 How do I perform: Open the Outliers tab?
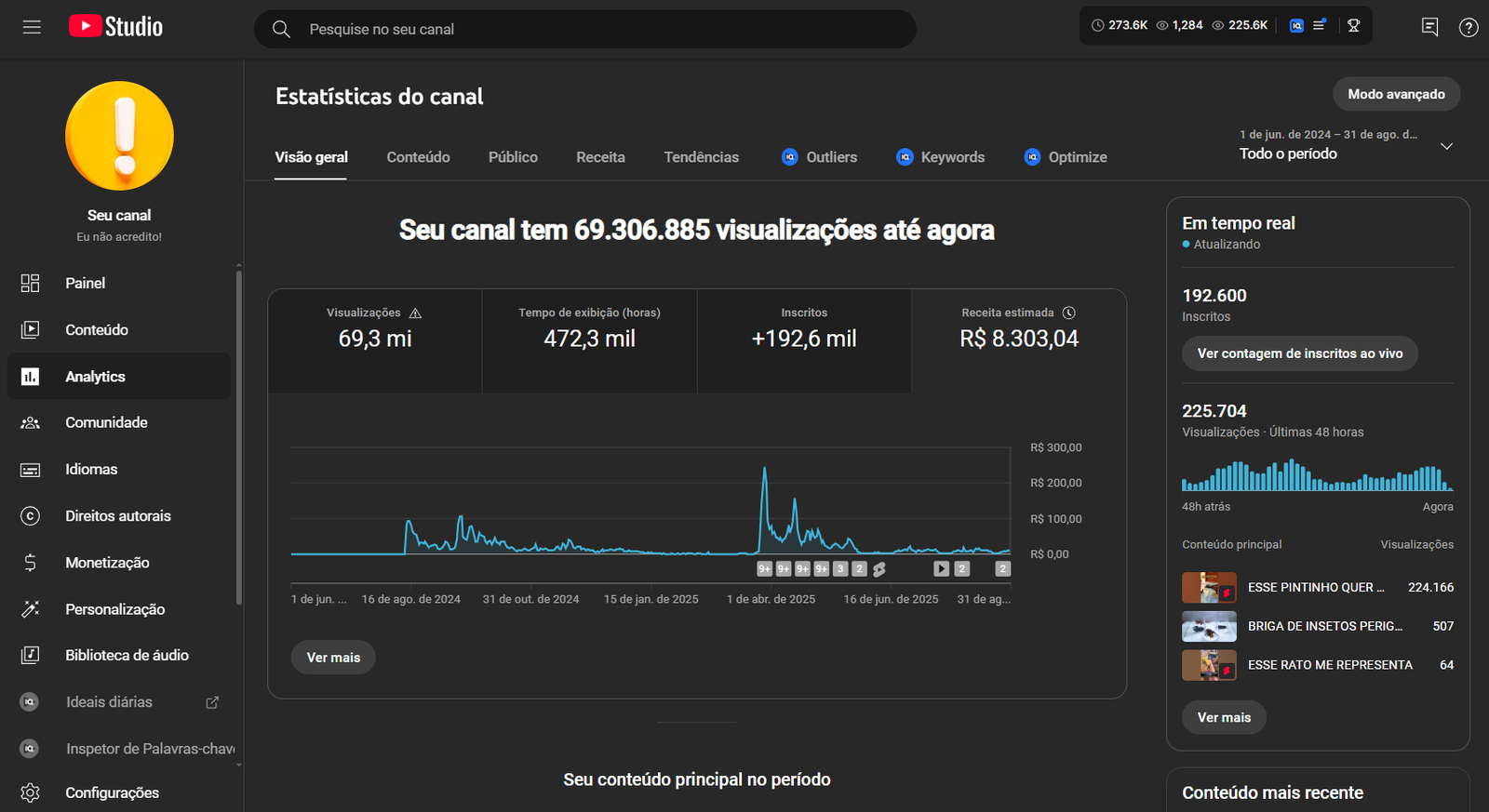click(x=819, y=157)
